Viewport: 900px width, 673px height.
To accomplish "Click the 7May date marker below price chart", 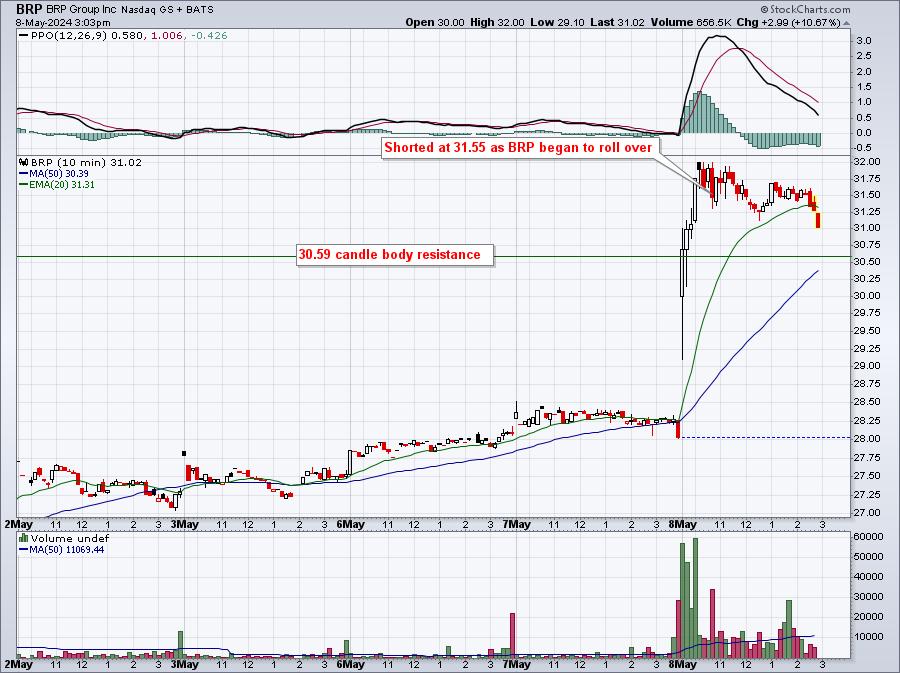I will (x=517, y=524).
